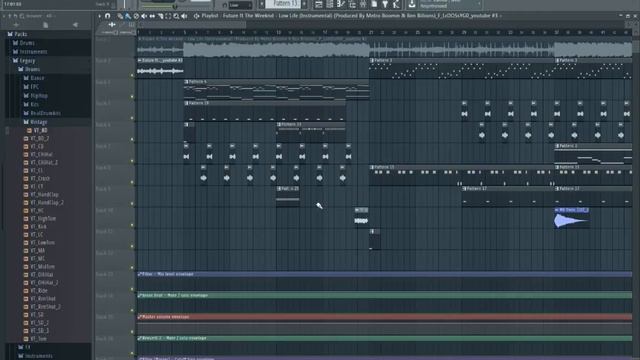The height and width of the screenshot is (360, 640).
Task: Mute the track holding Pattern 4 clip
Action: coord(132,97)
